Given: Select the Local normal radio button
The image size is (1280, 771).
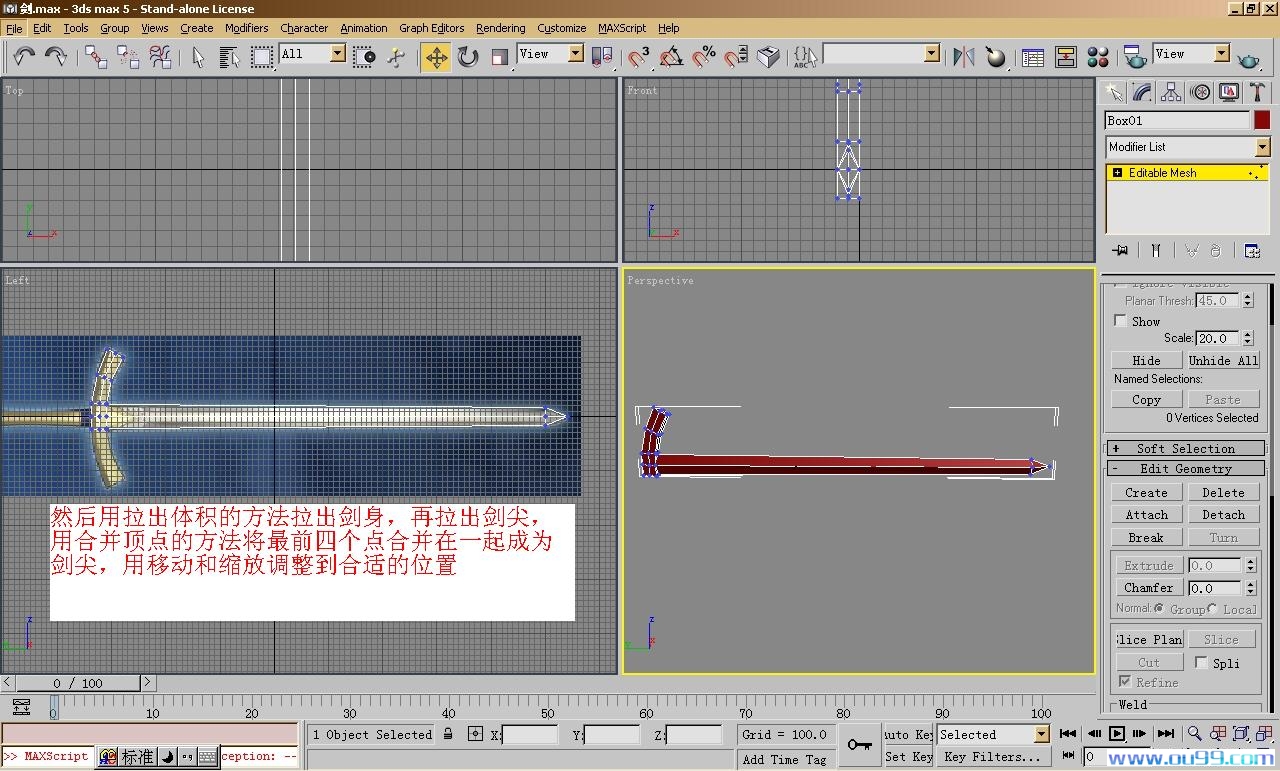Looking at the screenshot, I should tap(1212, 608).
